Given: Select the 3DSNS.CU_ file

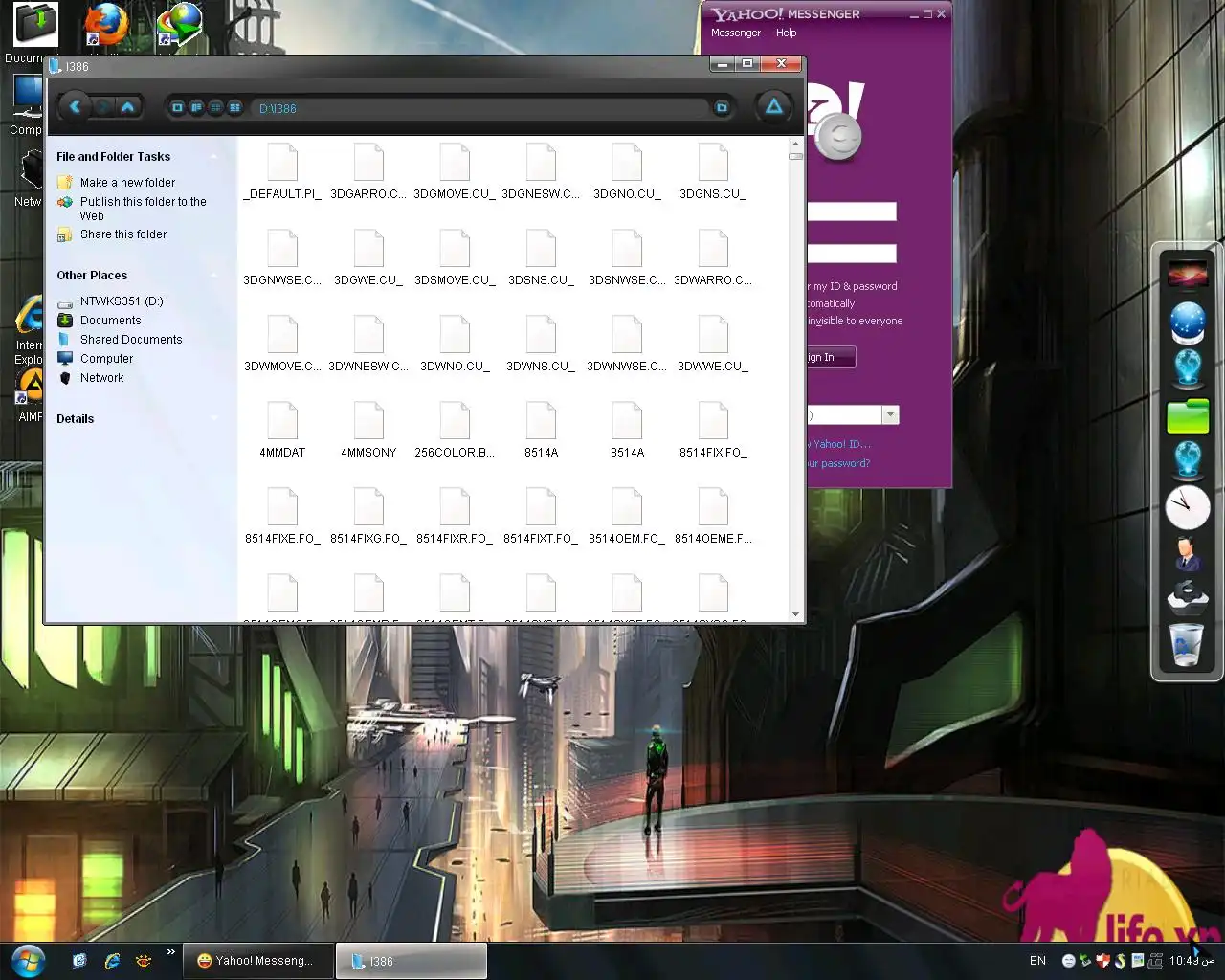Looking at the screenshot, I should click(x=541, y=258).
